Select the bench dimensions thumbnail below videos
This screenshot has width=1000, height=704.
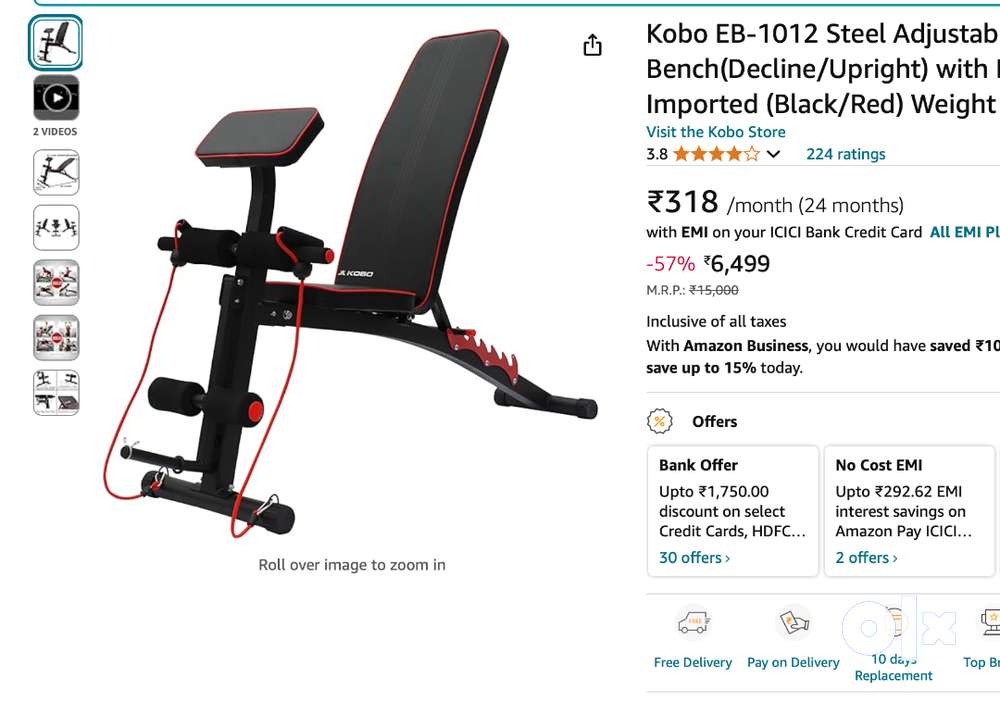[56, 172]
